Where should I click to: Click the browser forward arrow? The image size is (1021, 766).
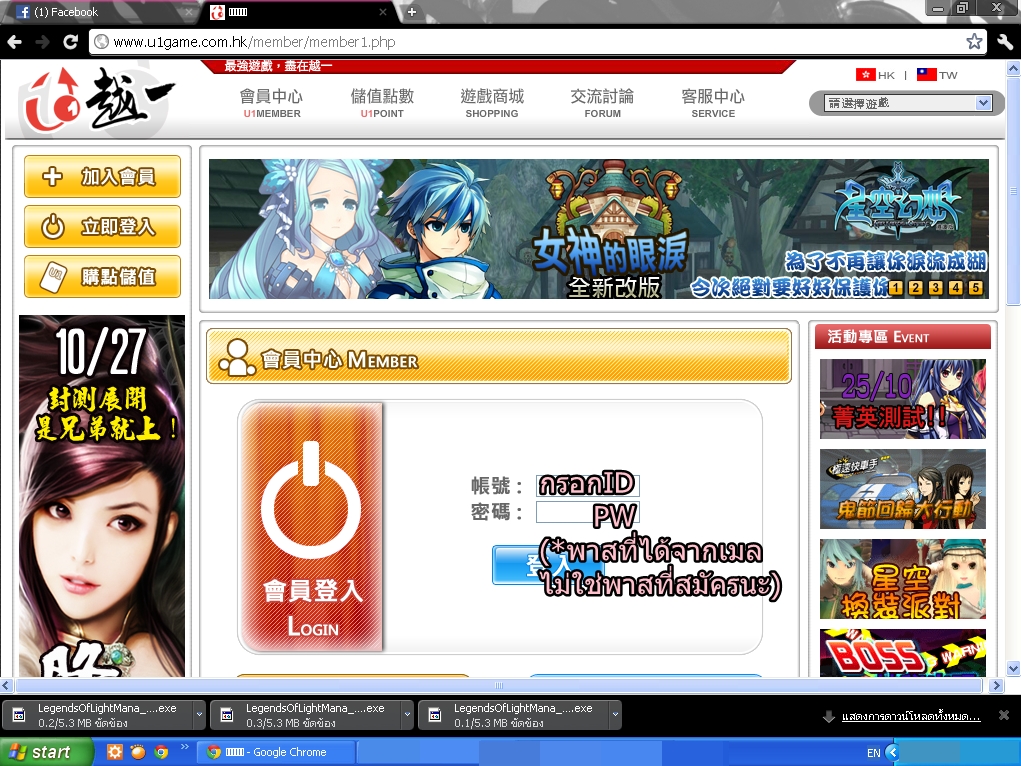pos(42,42)
